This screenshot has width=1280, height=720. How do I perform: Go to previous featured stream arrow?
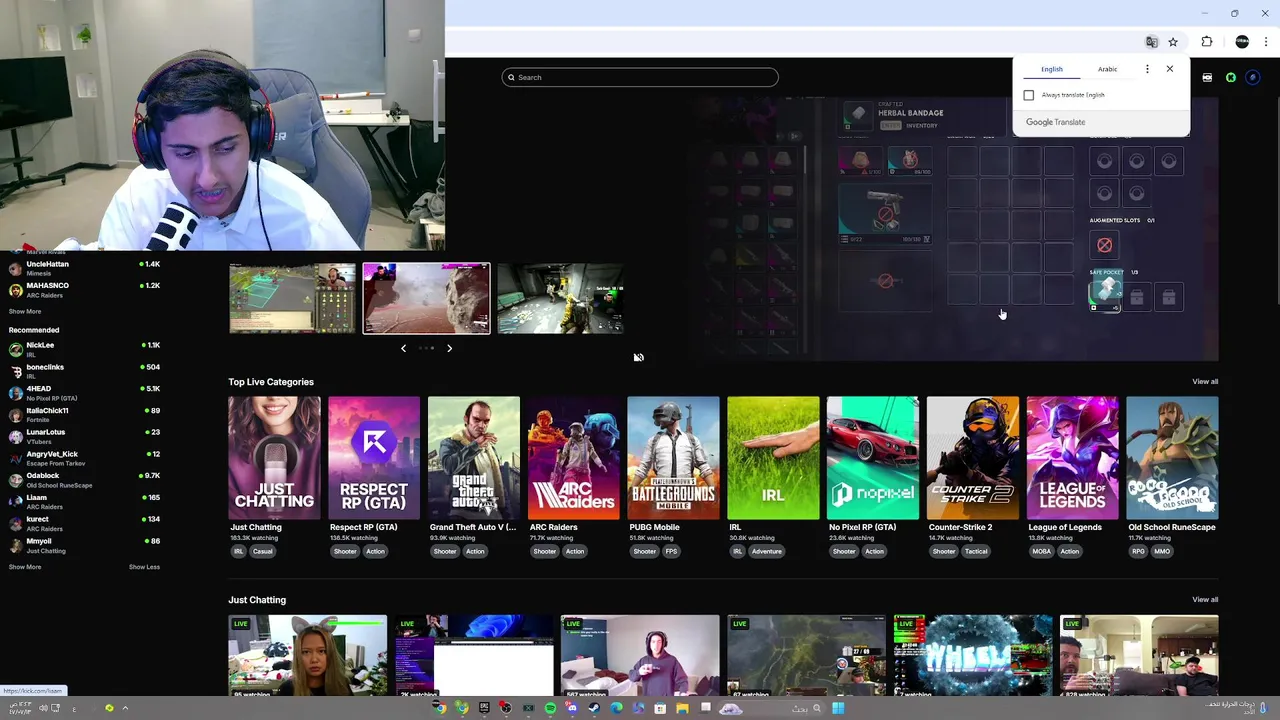click(403, 348)
